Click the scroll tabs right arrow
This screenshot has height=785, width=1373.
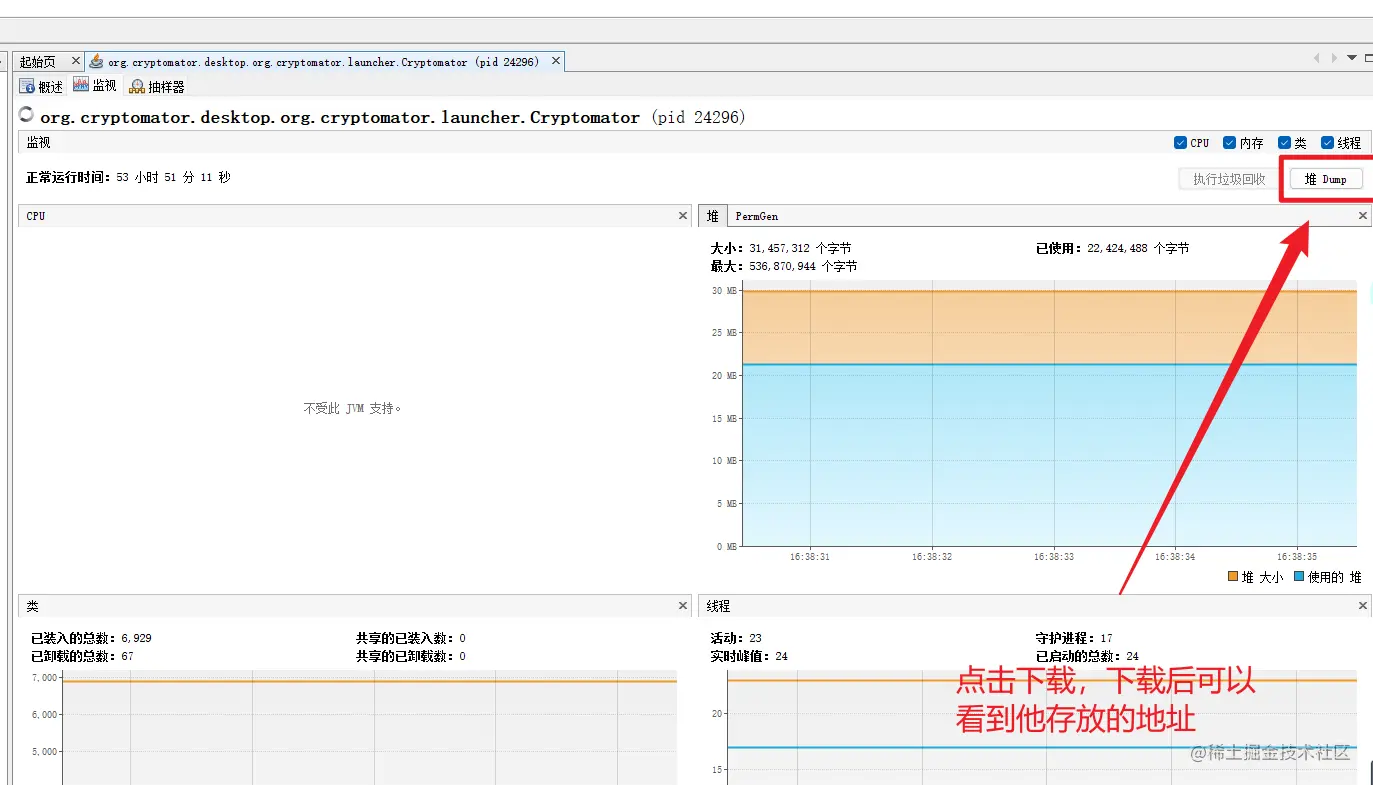coord(1334,59)
